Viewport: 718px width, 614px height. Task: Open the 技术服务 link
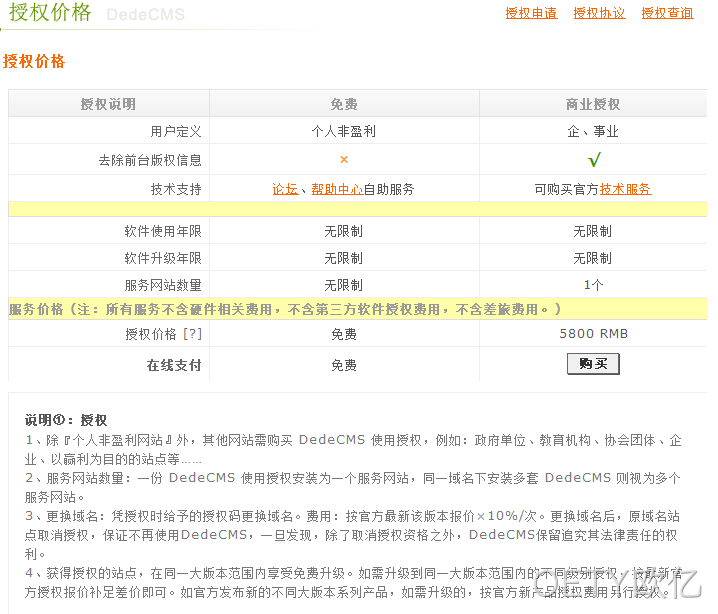pyautogui.click(x=626, y=189)
